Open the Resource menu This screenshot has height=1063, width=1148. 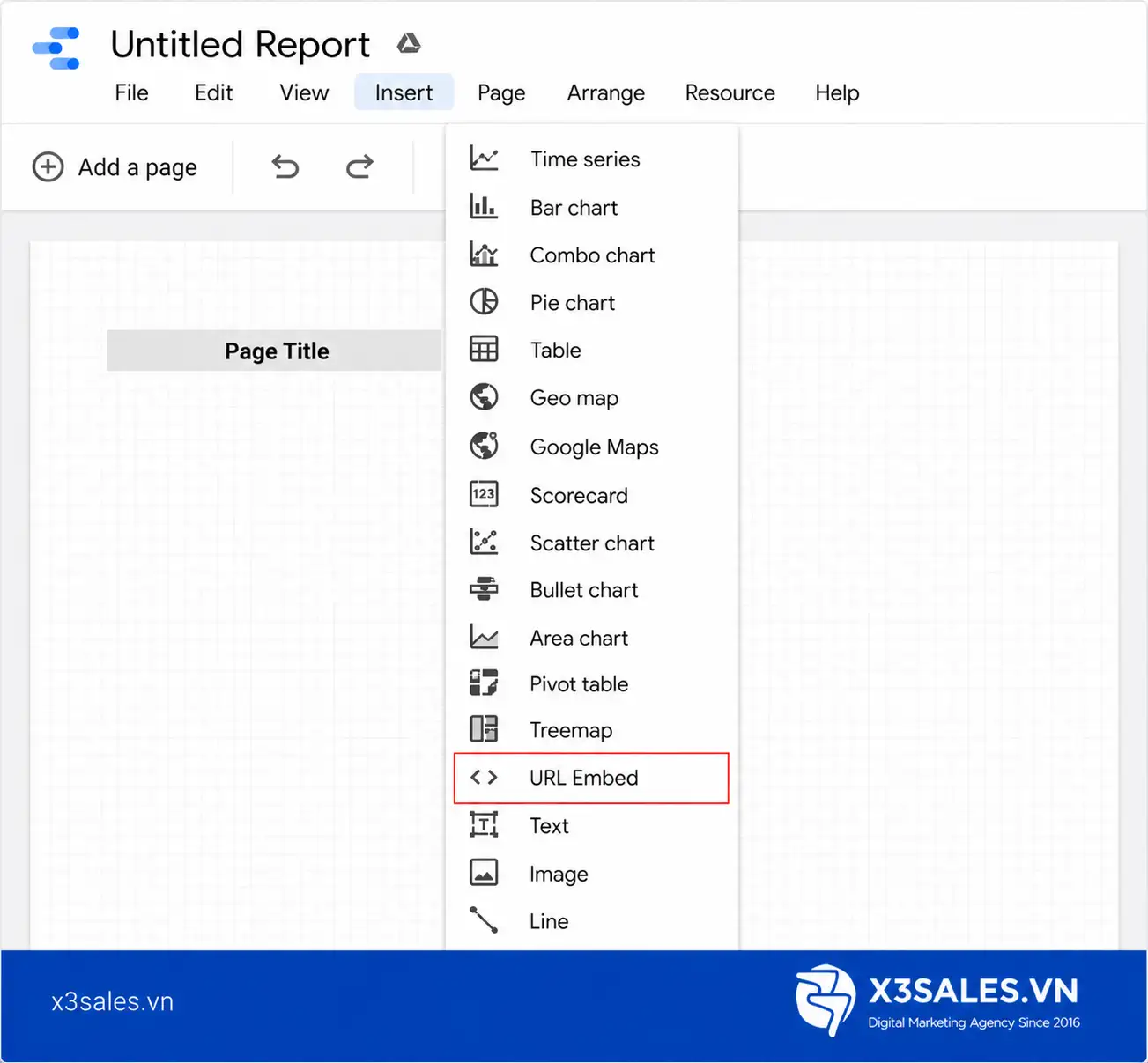click(730, 92)
